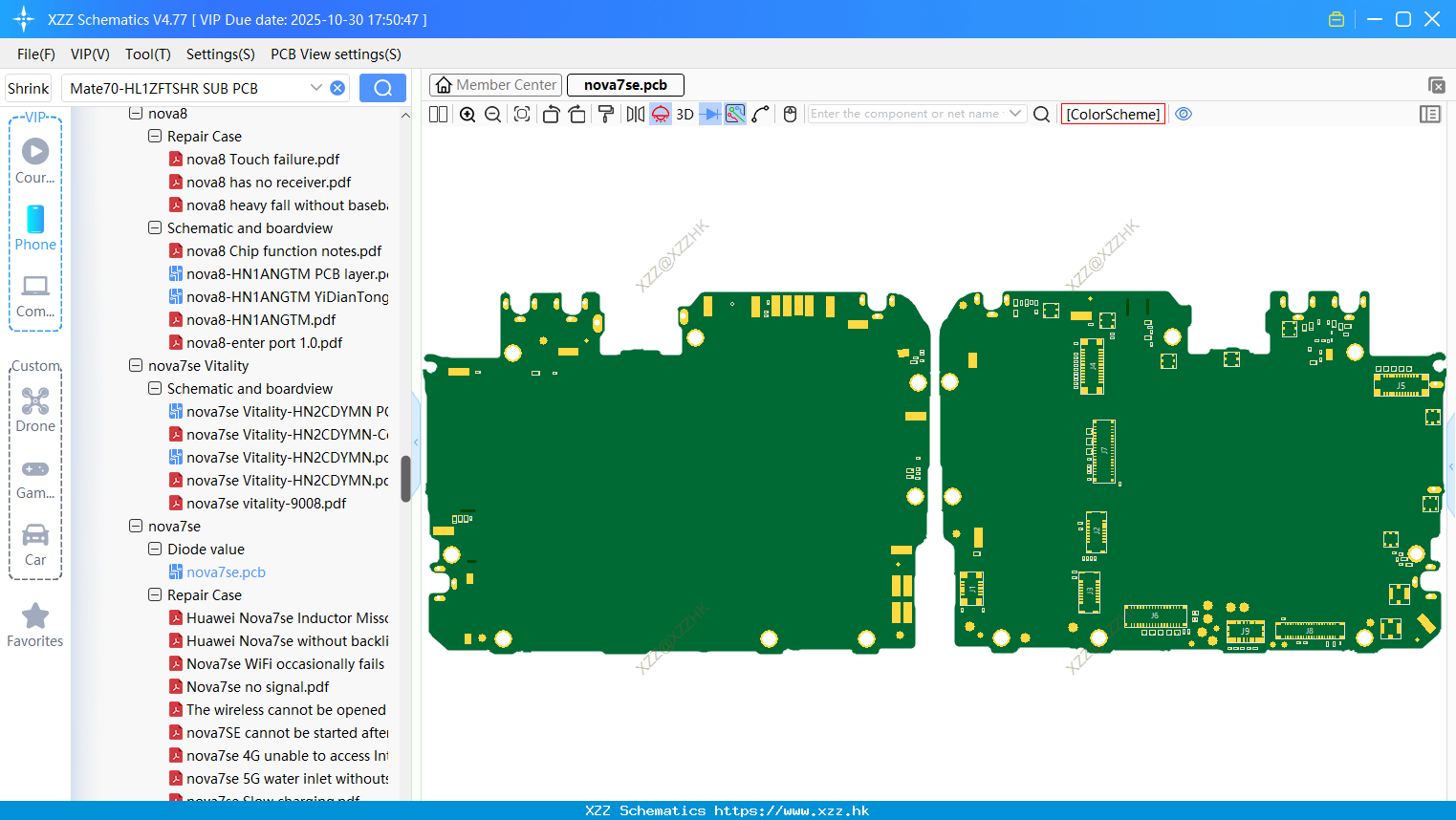Open PCB View settings(S) menu
This screenshot has width=1456, height=820.
(x=336, y=54)
